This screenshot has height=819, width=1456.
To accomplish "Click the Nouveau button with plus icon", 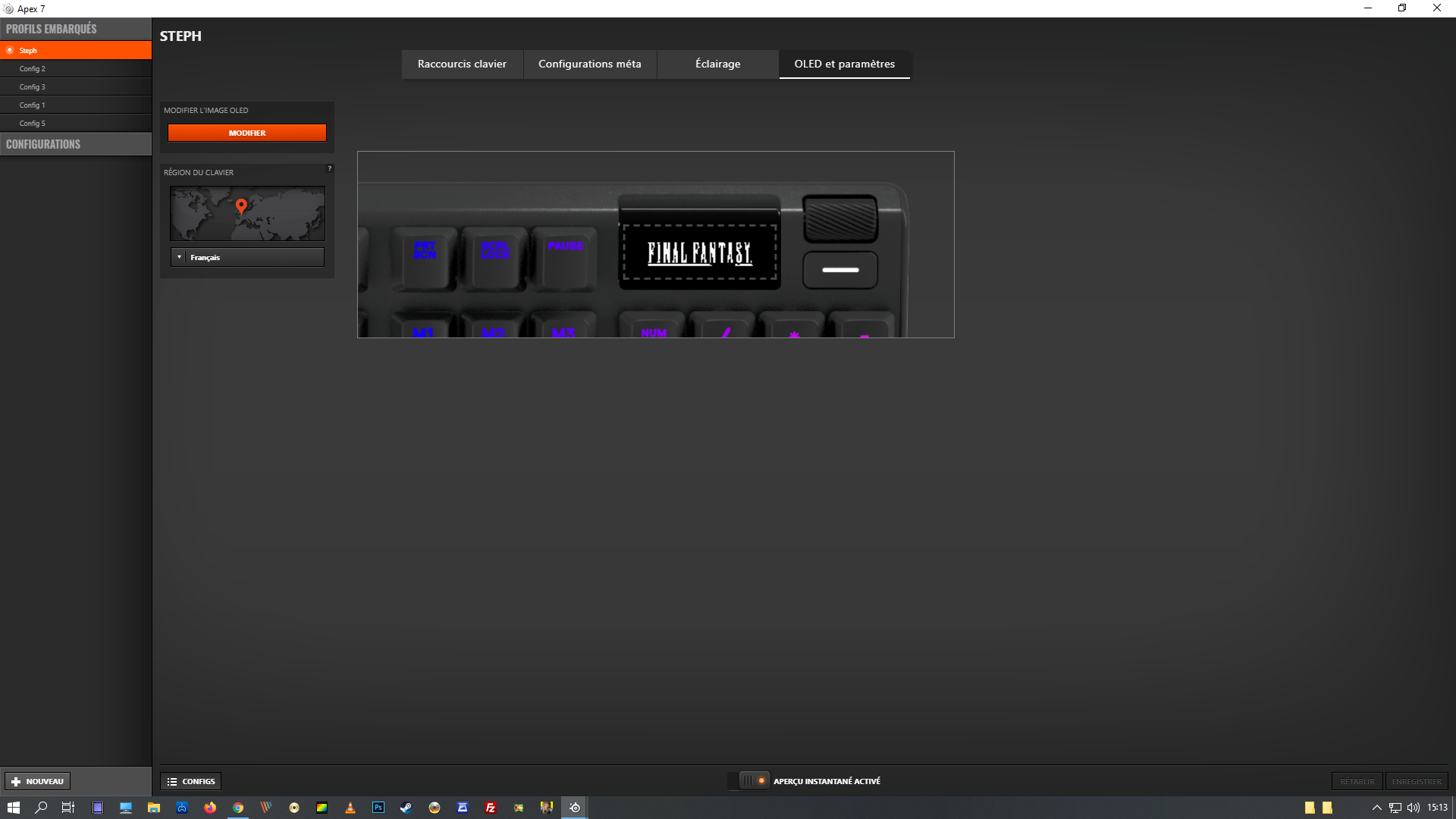I will click(x=37, y=781).
